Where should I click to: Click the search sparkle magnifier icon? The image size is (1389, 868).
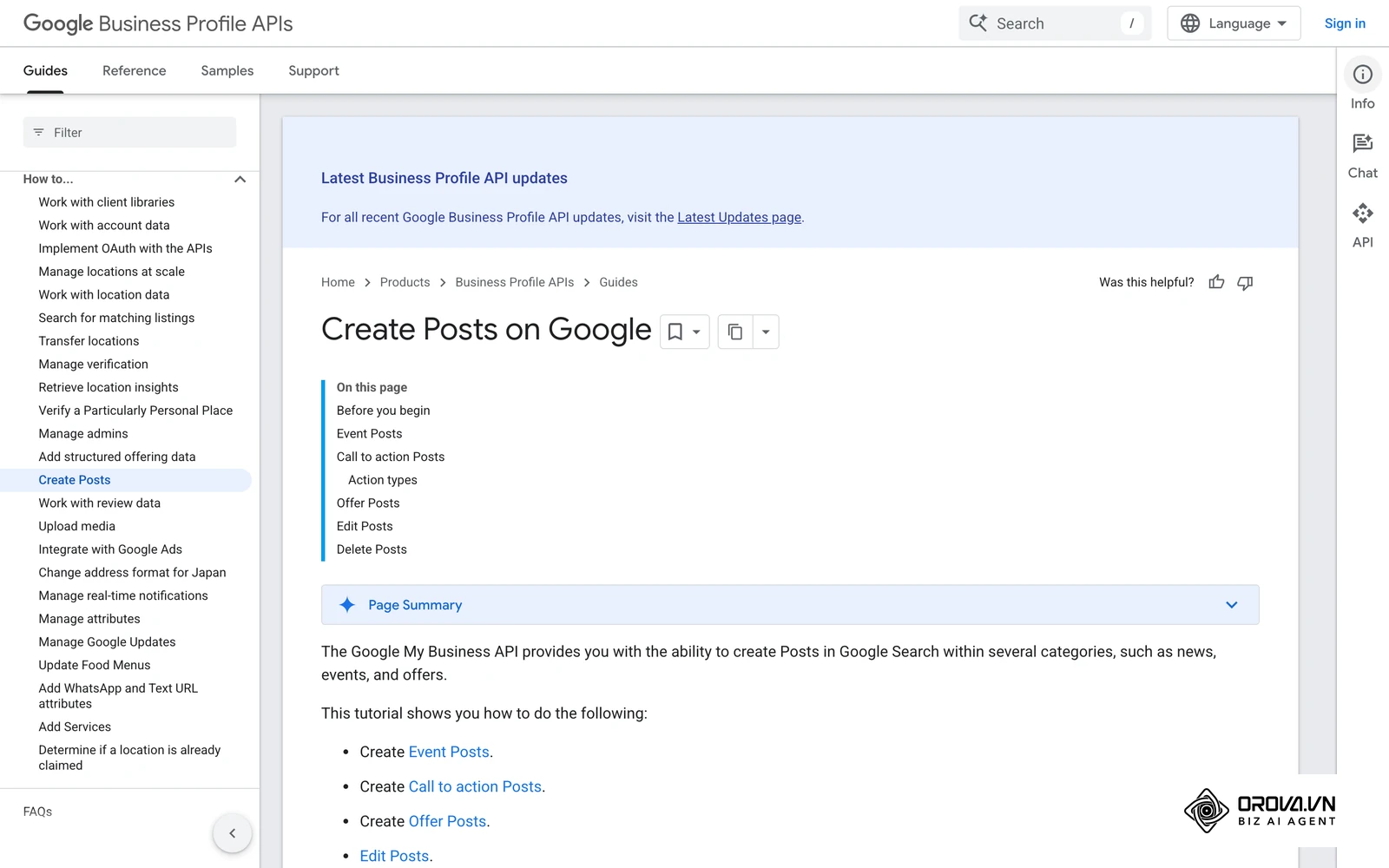point(978,23)
